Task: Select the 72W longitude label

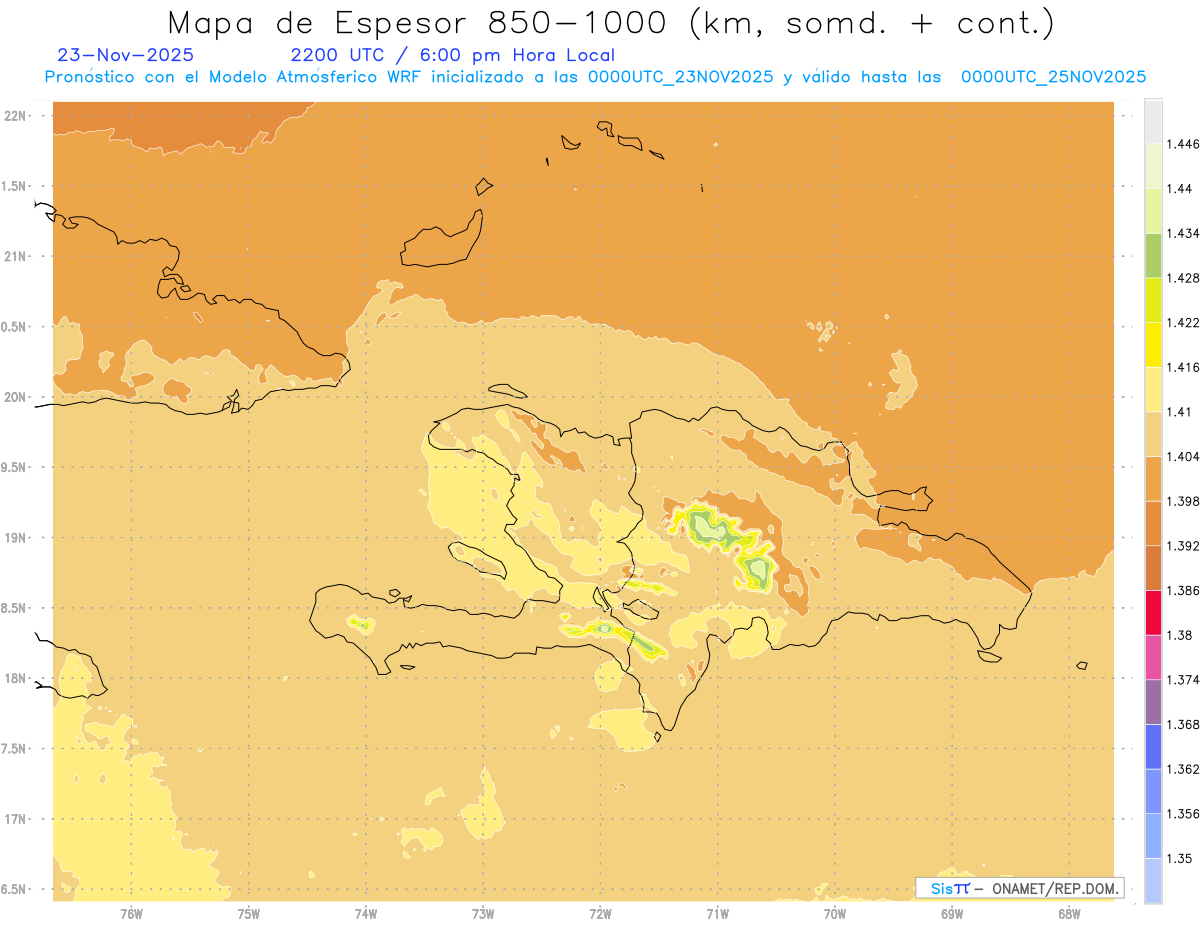Action: [x=600, y=914]
